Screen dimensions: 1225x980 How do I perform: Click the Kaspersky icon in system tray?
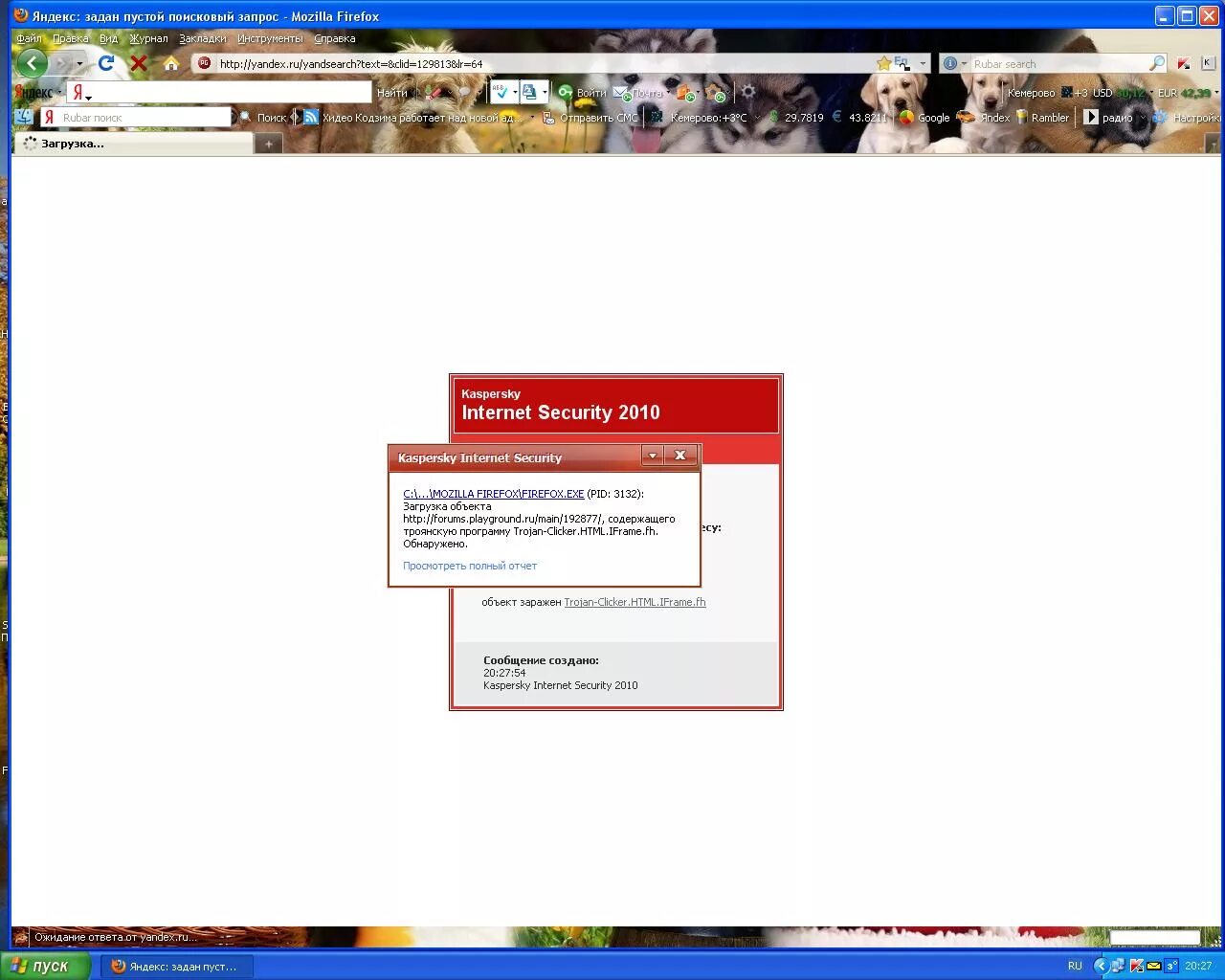[1136, 966]
